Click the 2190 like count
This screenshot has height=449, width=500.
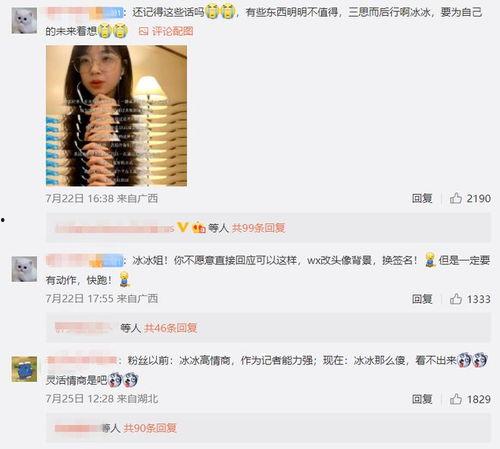coord(479,198)
